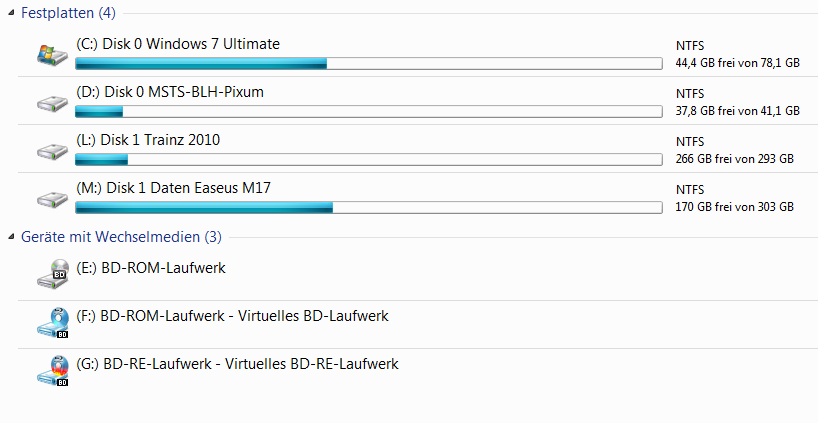Click the M: drive usage bar
Screen dimensions: 818x423
368,208
